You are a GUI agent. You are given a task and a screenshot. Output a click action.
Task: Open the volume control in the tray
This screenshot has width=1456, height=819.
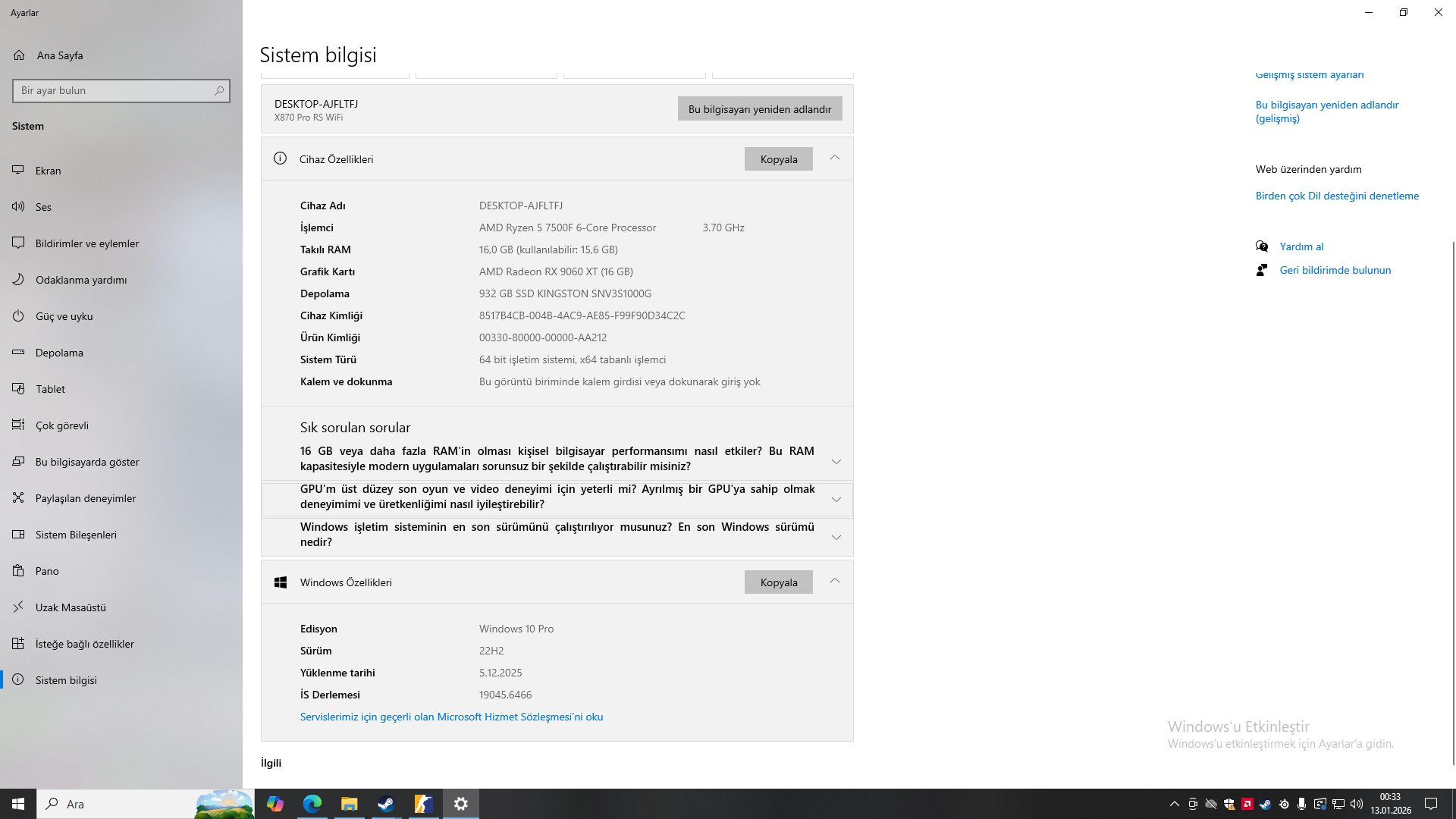point(1357,804)
